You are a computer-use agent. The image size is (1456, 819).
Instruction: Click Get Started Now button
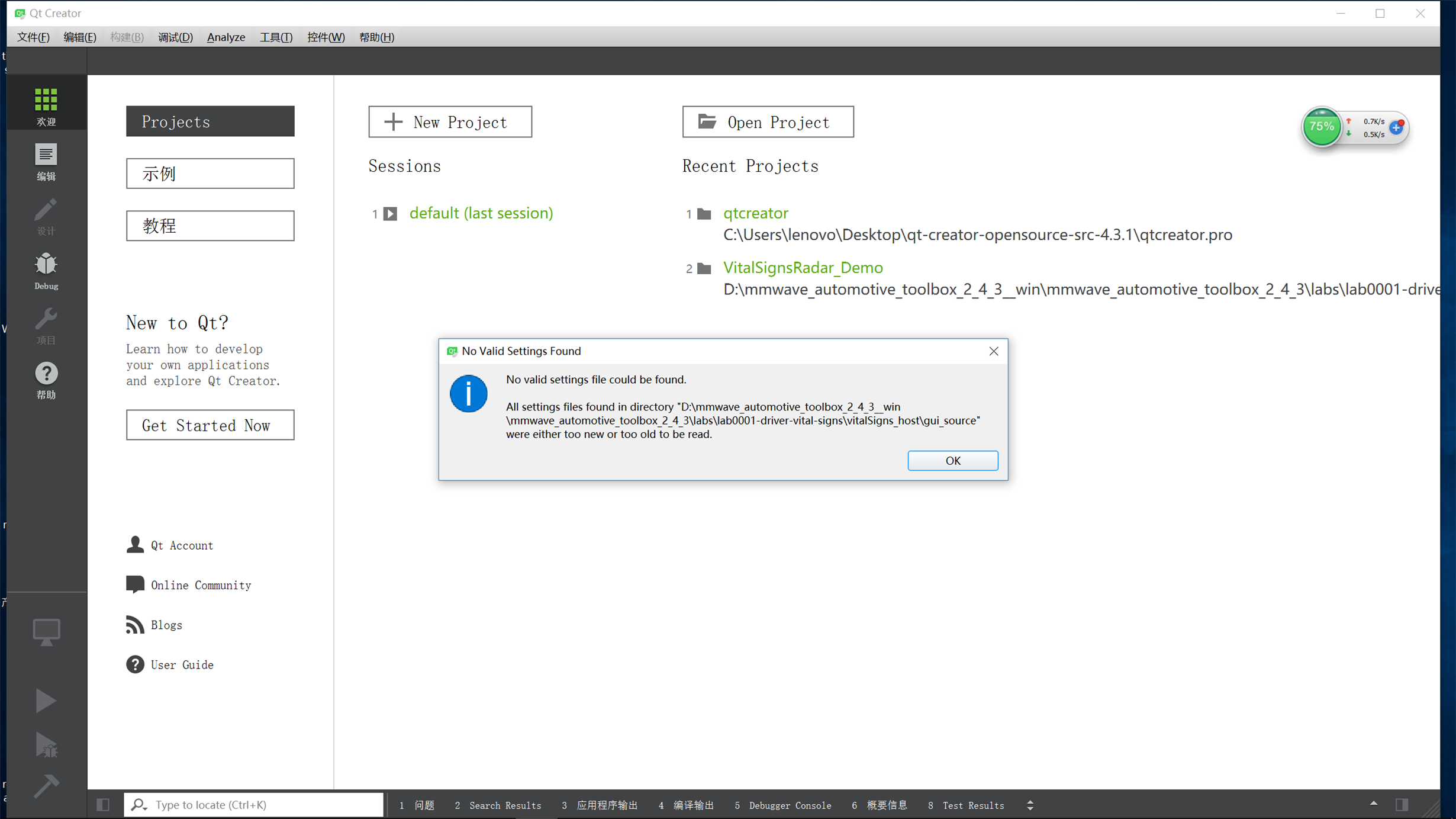(210, 425)
